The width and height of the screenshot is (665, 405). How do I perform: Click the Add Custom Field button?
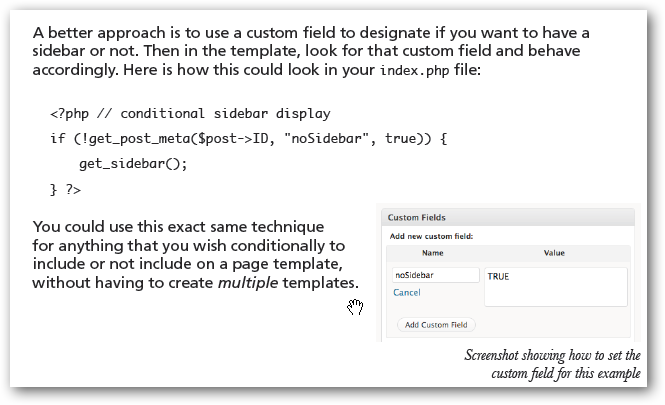pyautogui.click(x=436, y=325)
